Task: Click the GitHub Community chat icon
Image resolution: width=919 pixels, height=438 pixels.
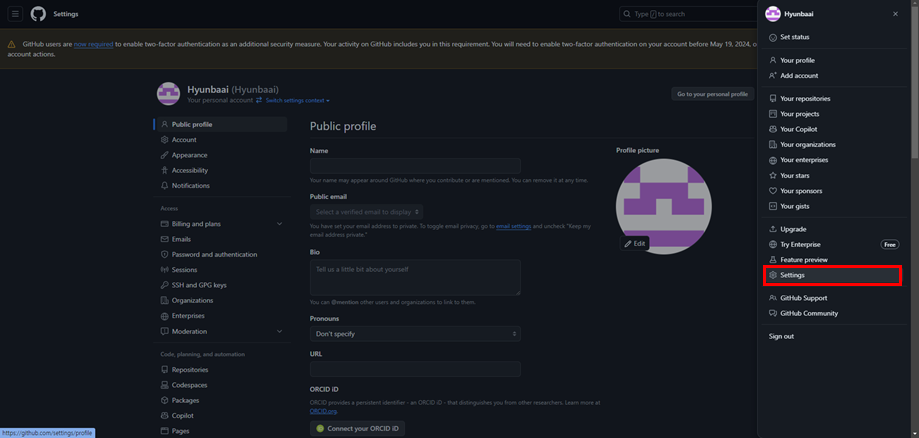Action: point(772,313)
